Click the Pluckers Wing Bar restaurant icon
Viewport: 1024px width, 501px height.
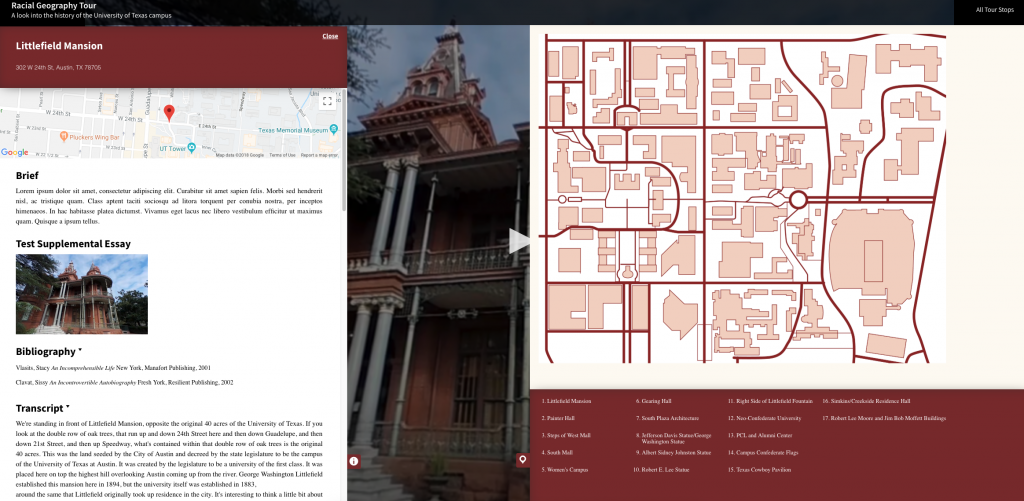(x=64, y=137)
